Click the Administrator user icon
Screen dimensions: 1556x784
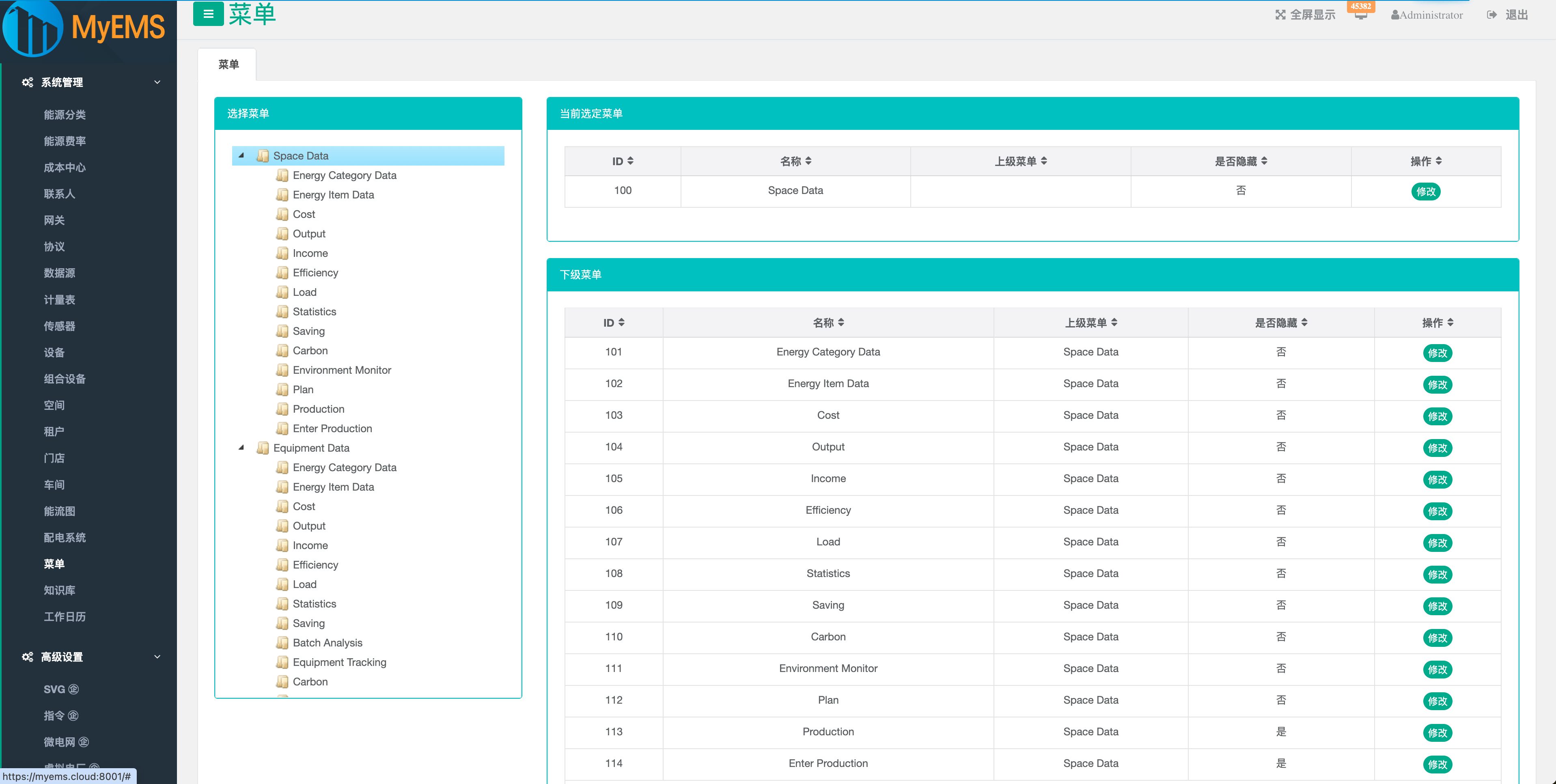1395,15
